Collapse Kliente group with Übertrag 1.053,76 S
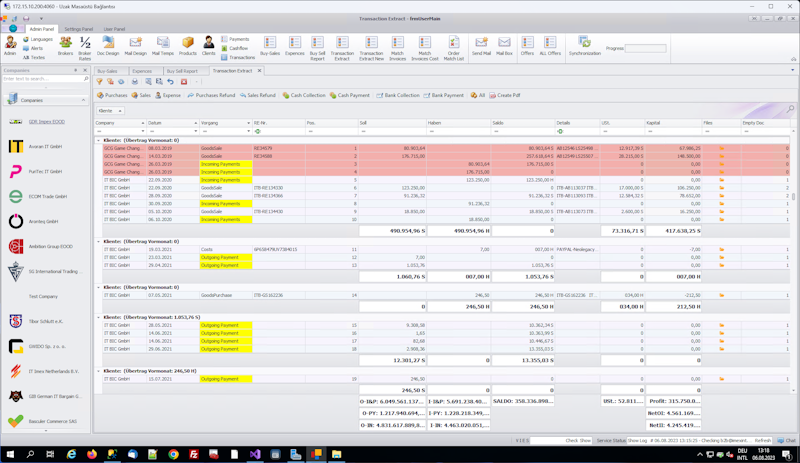800x463 pixels. (98, 318)
